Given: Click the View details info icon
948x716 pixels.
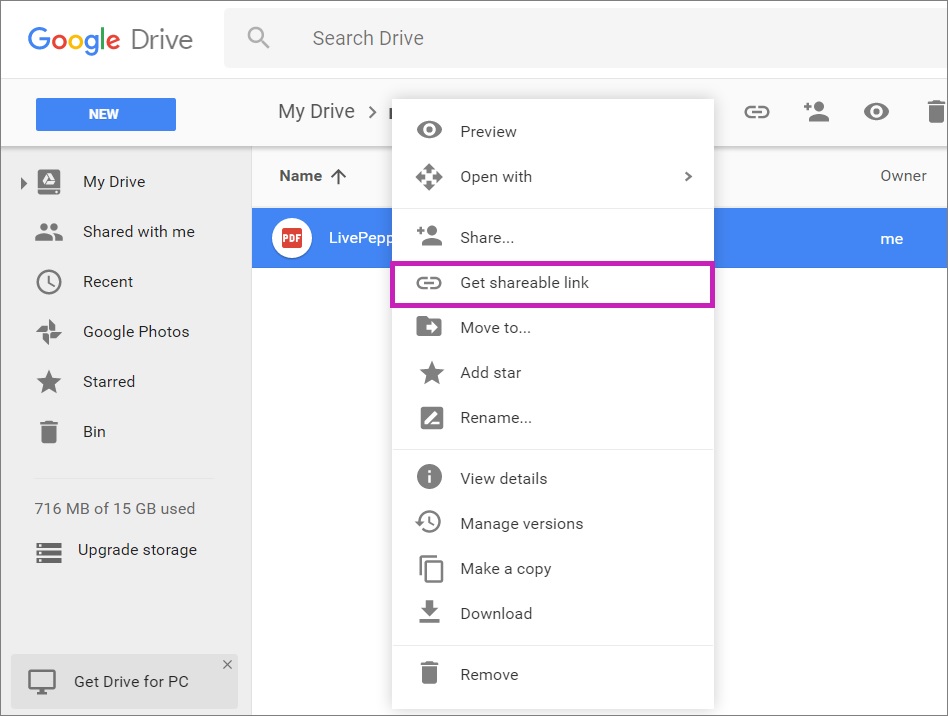Looking at the screenshot, I should (429, 477).
